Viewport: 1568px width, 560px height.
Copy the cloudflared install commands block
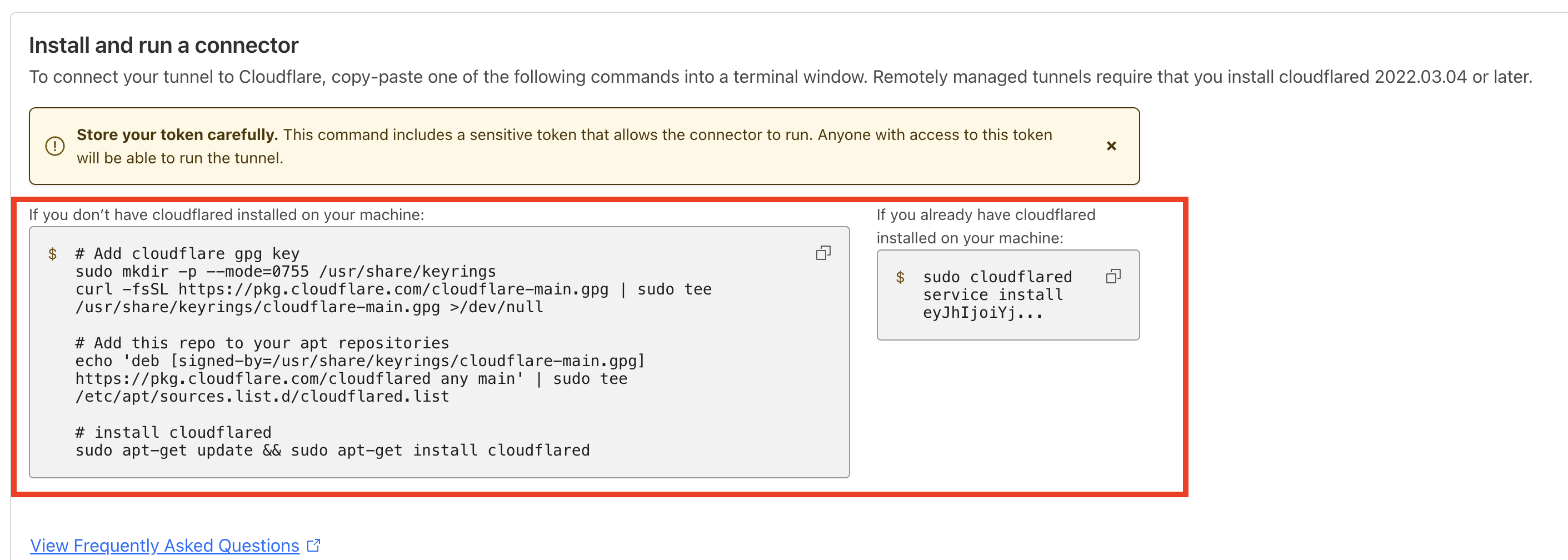point(823,253)
